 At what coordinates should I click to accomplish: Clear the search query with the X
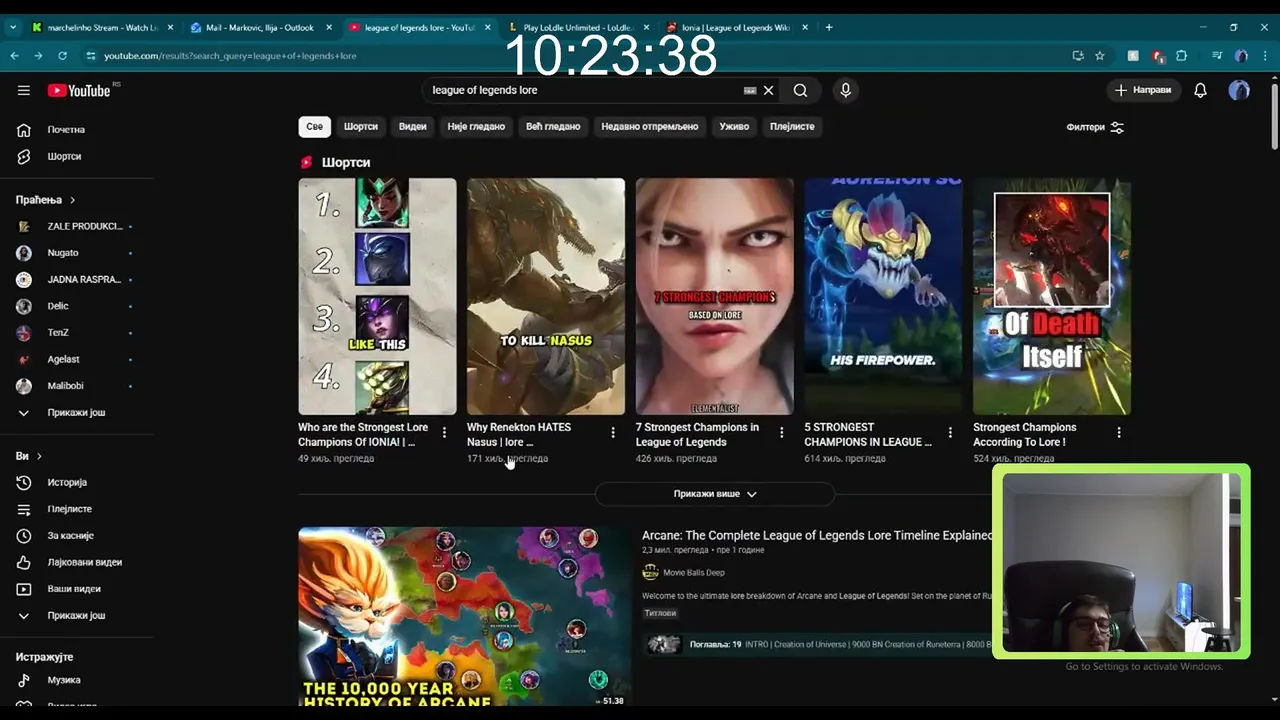click(x=768, y=90)
